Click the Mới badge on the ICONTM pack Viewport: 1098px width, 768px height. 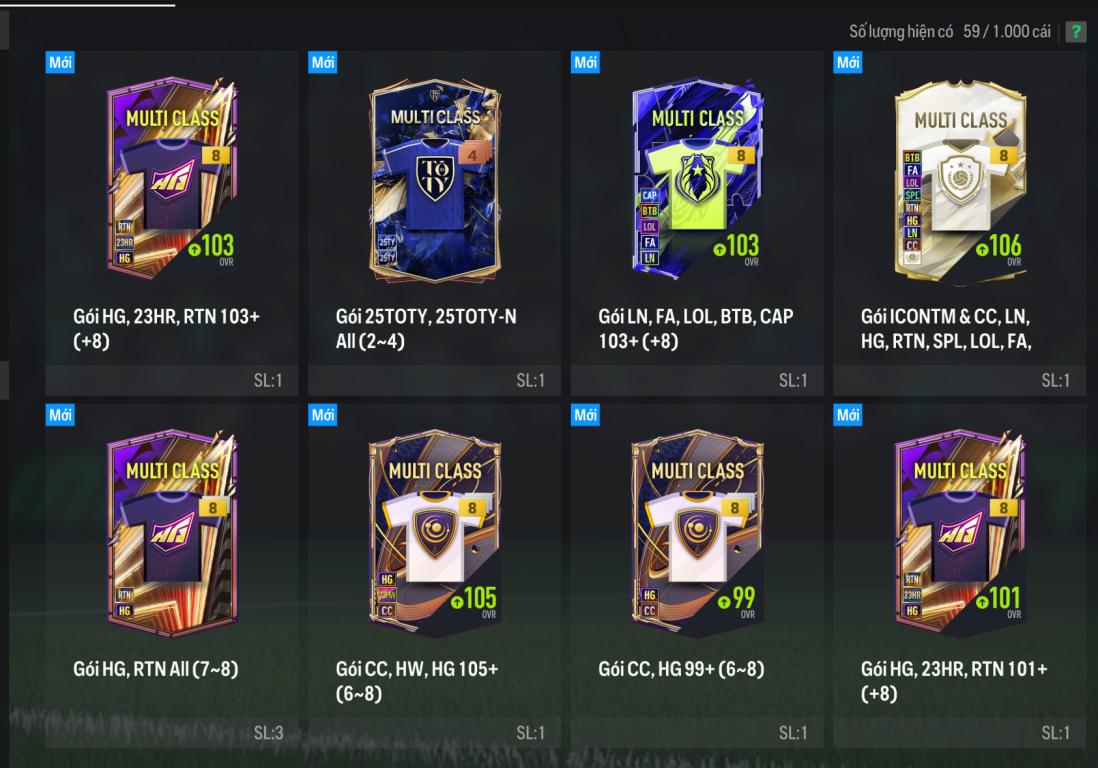click(x=847, y=62)
